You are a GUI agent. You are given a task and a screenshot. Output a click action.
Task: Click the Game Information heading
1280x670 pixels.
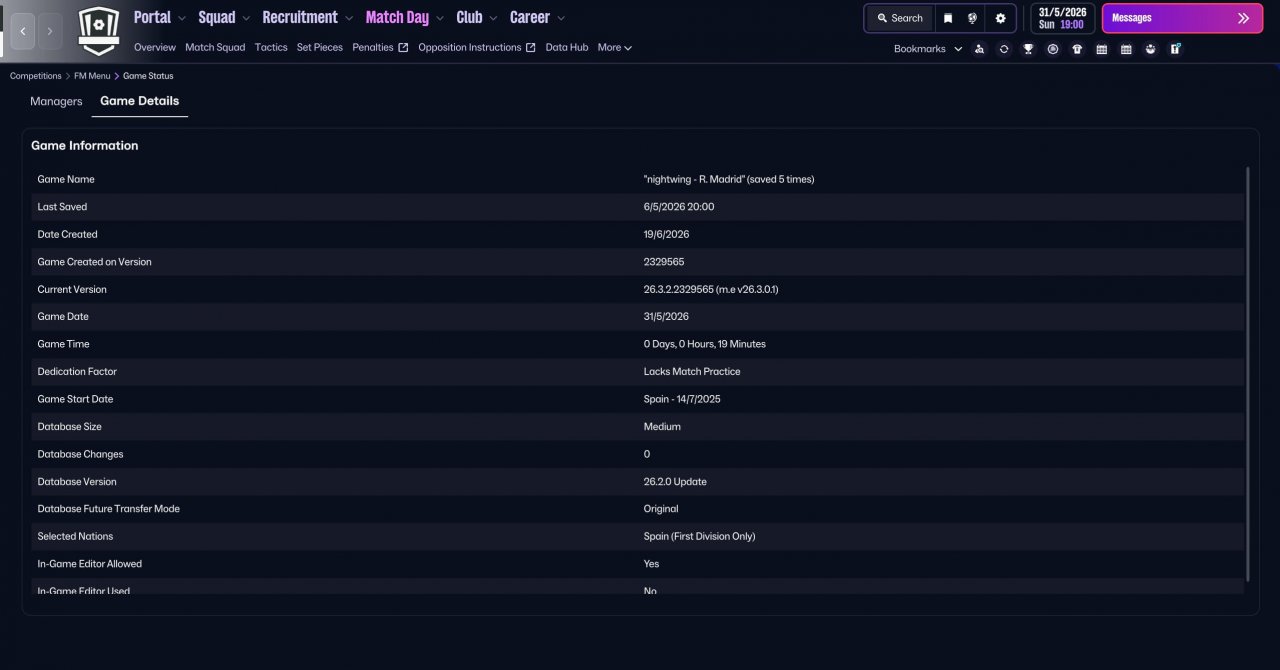click(85, 145)
